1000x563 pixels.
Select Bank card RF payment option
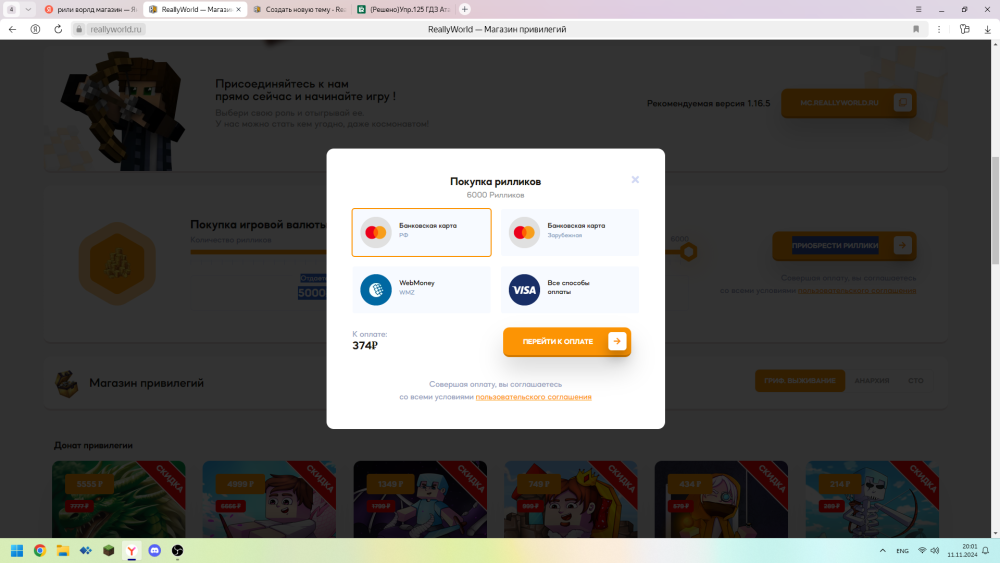click(x=421, y=232)
